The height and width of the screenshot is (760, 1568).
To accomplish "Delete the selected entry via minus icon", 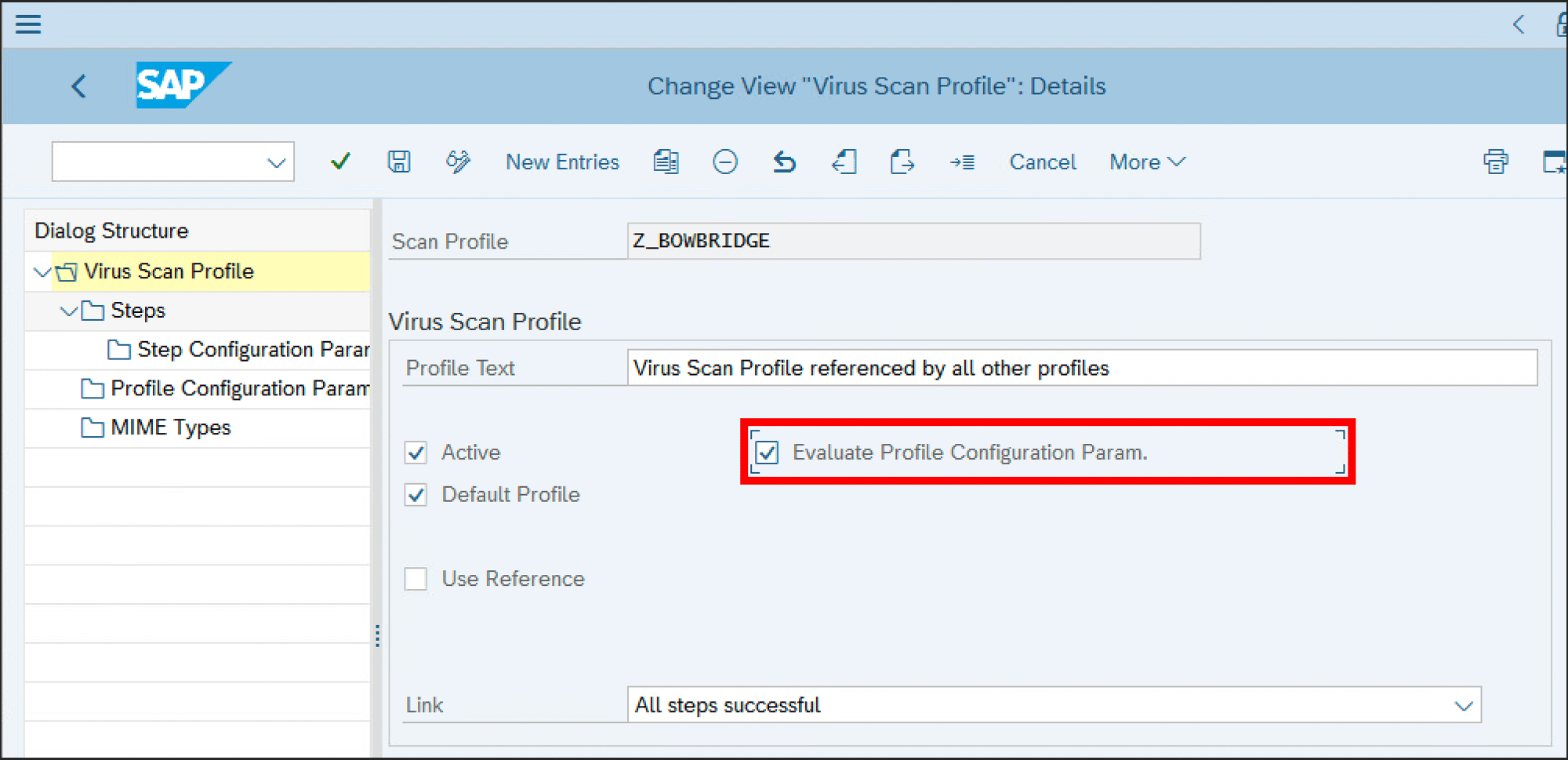I will [725, 162].
